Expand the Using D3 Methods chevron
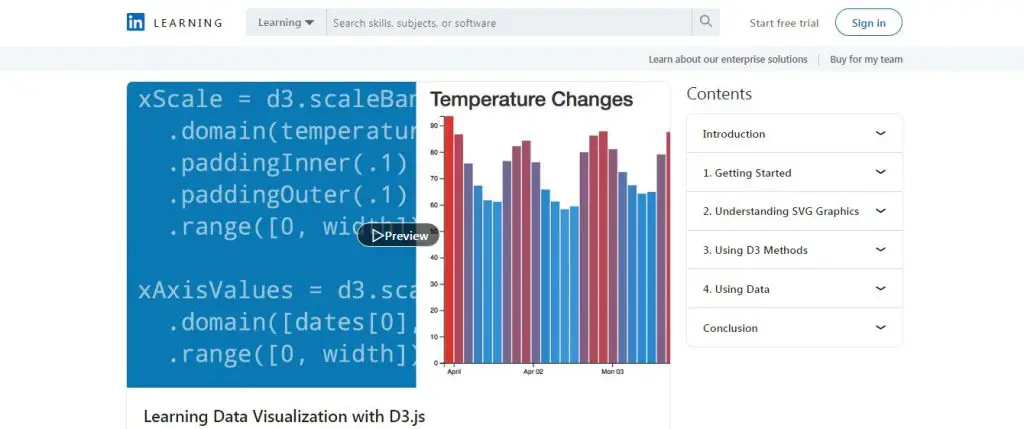Screen dimensions: 1024x429 880,250
